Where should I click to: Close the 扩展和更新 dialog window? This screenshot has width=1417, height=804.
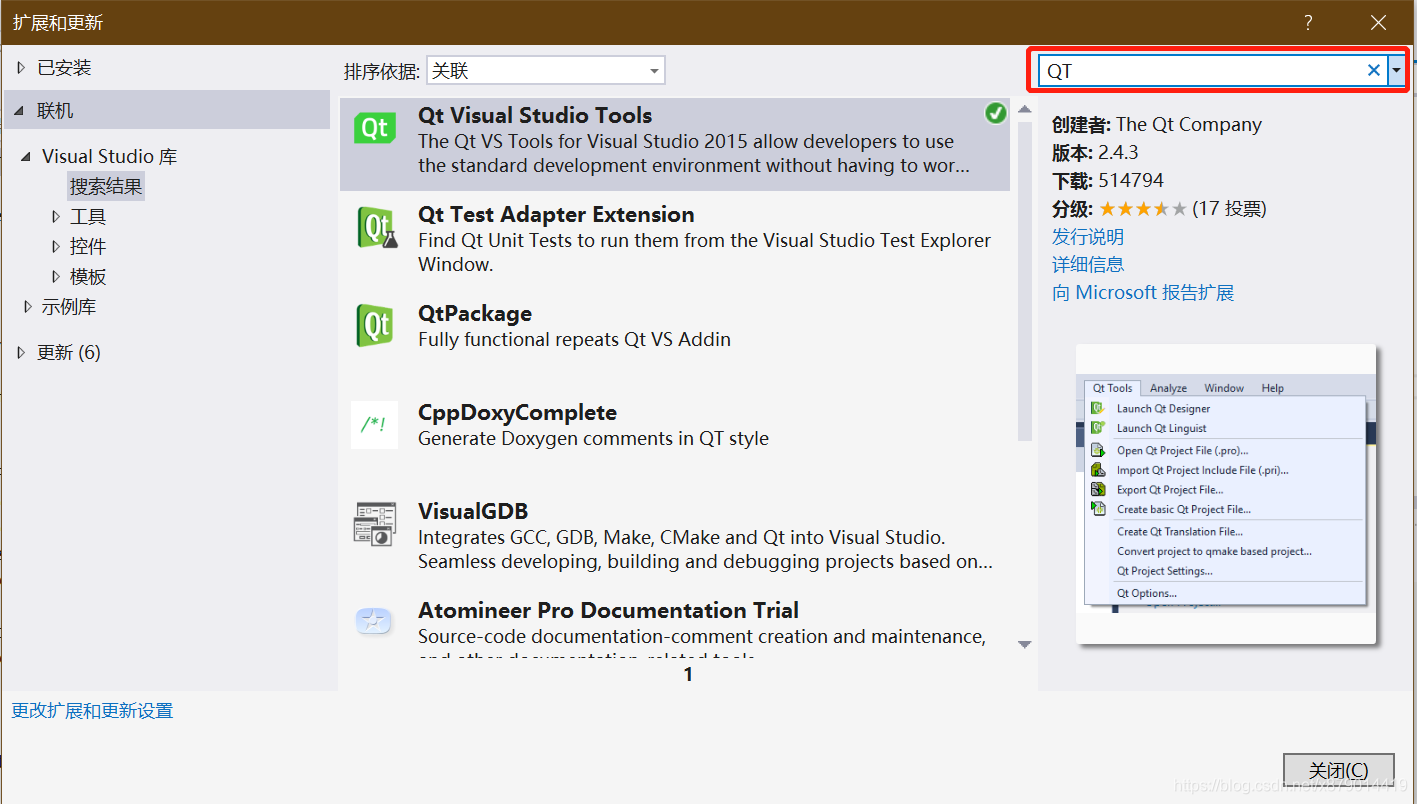[x=1378, y=23]
